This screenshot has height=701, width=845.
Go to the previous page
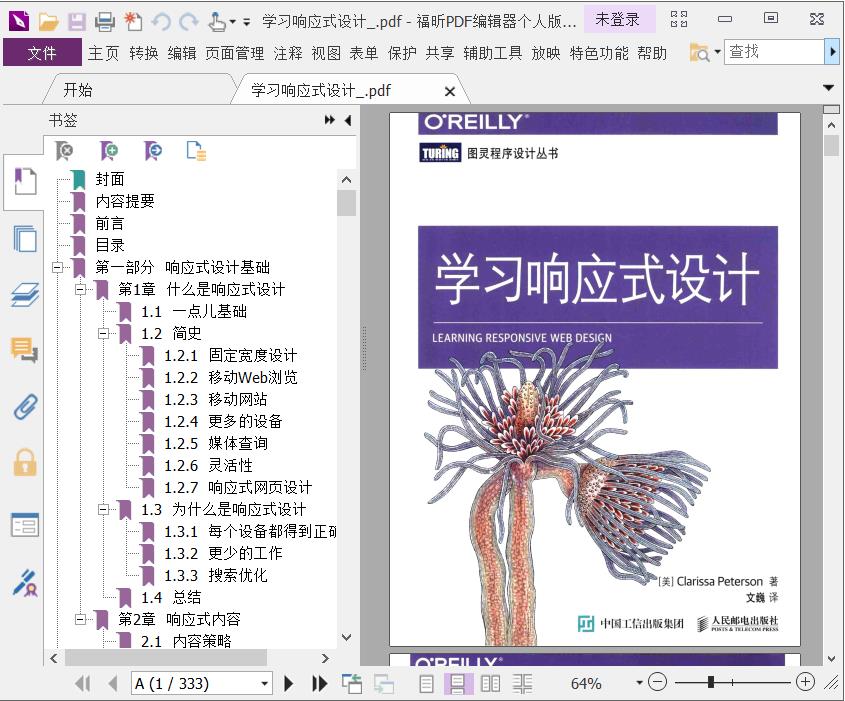coord(113,684)
